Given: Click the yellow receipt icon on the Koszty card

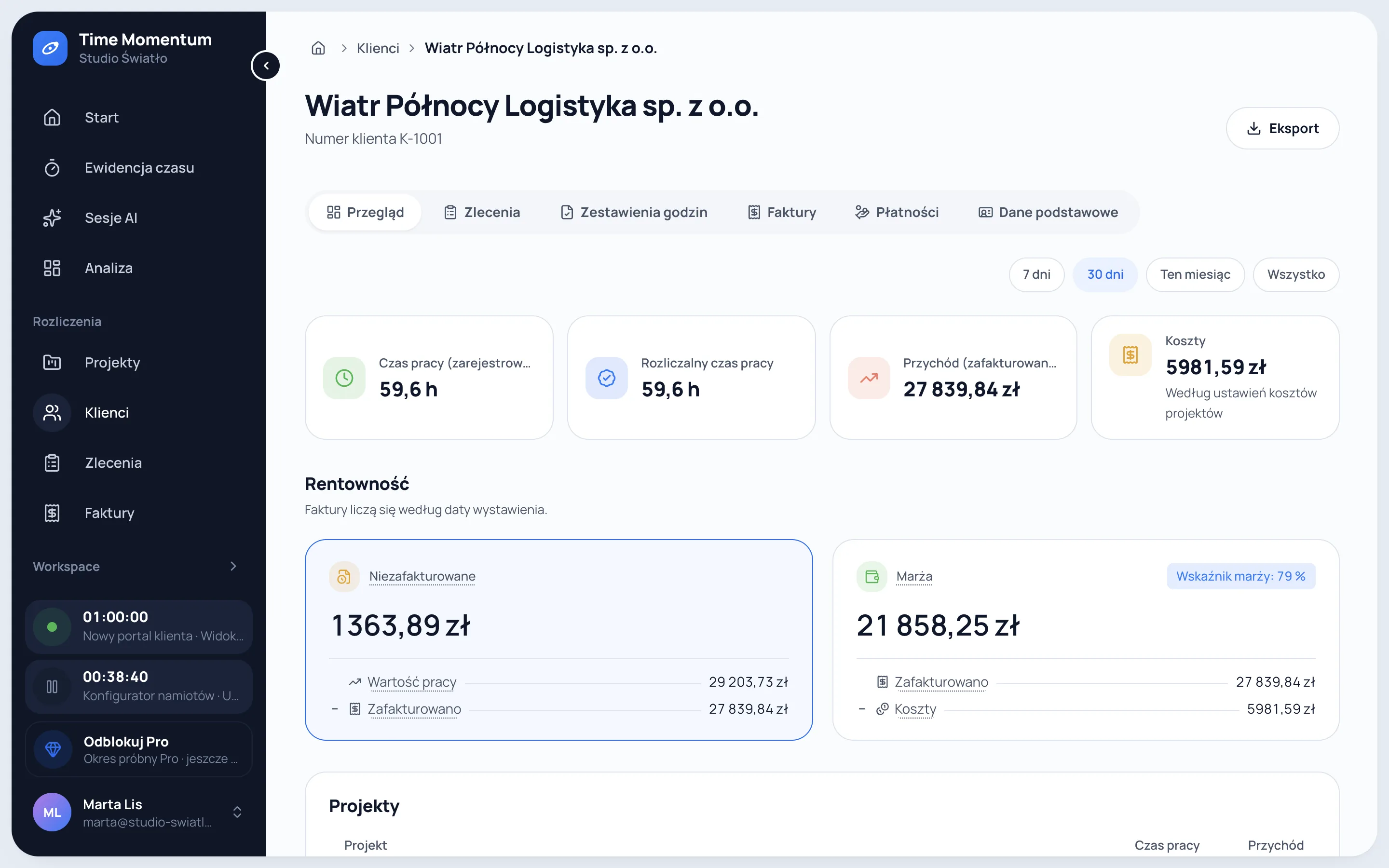Looking at the screenshot, I should [x=1130, y=355].
